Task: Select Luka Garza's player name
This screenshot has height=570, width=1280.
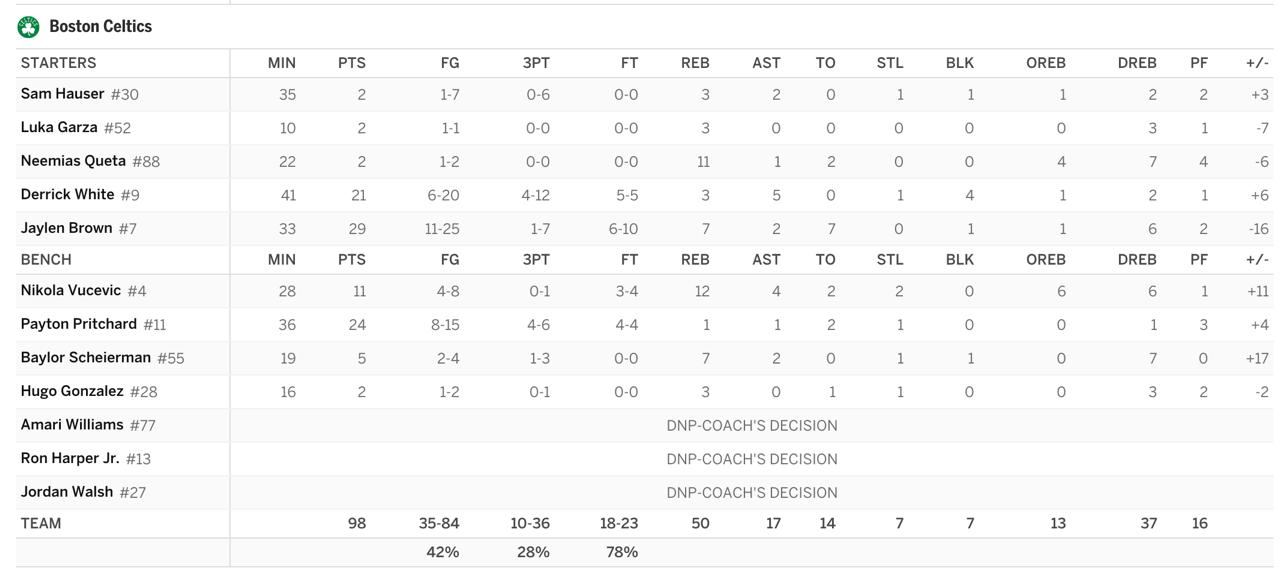Action: coord(59,128)
